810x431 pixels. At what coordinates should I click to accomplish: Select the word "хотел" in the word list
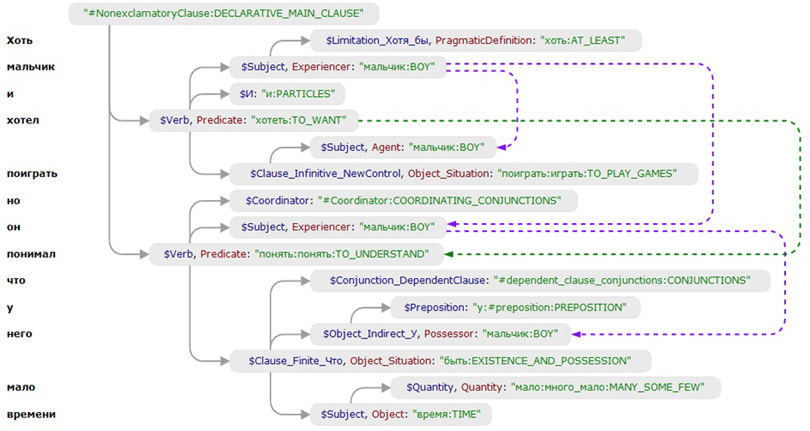[24, 120]
